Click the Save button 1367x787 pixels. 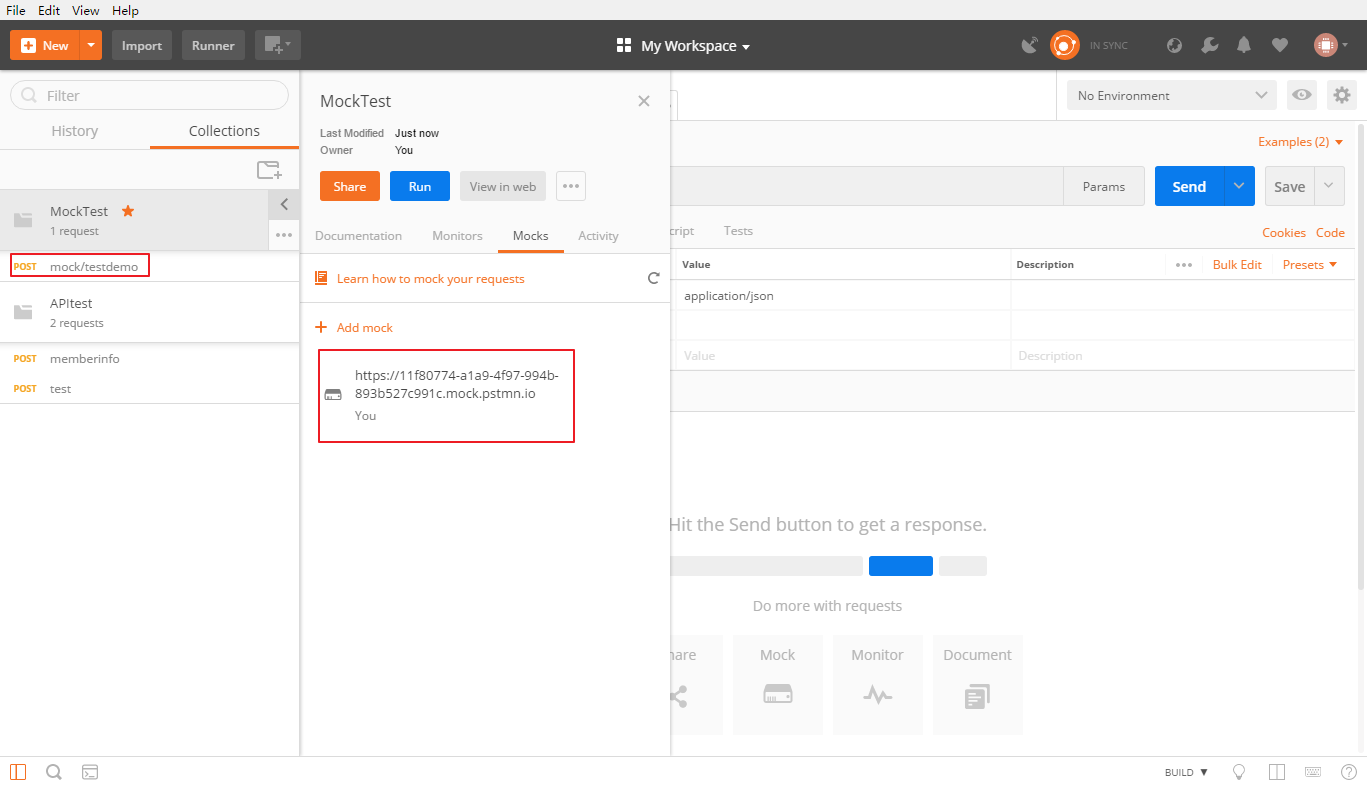pos(1289,186)
